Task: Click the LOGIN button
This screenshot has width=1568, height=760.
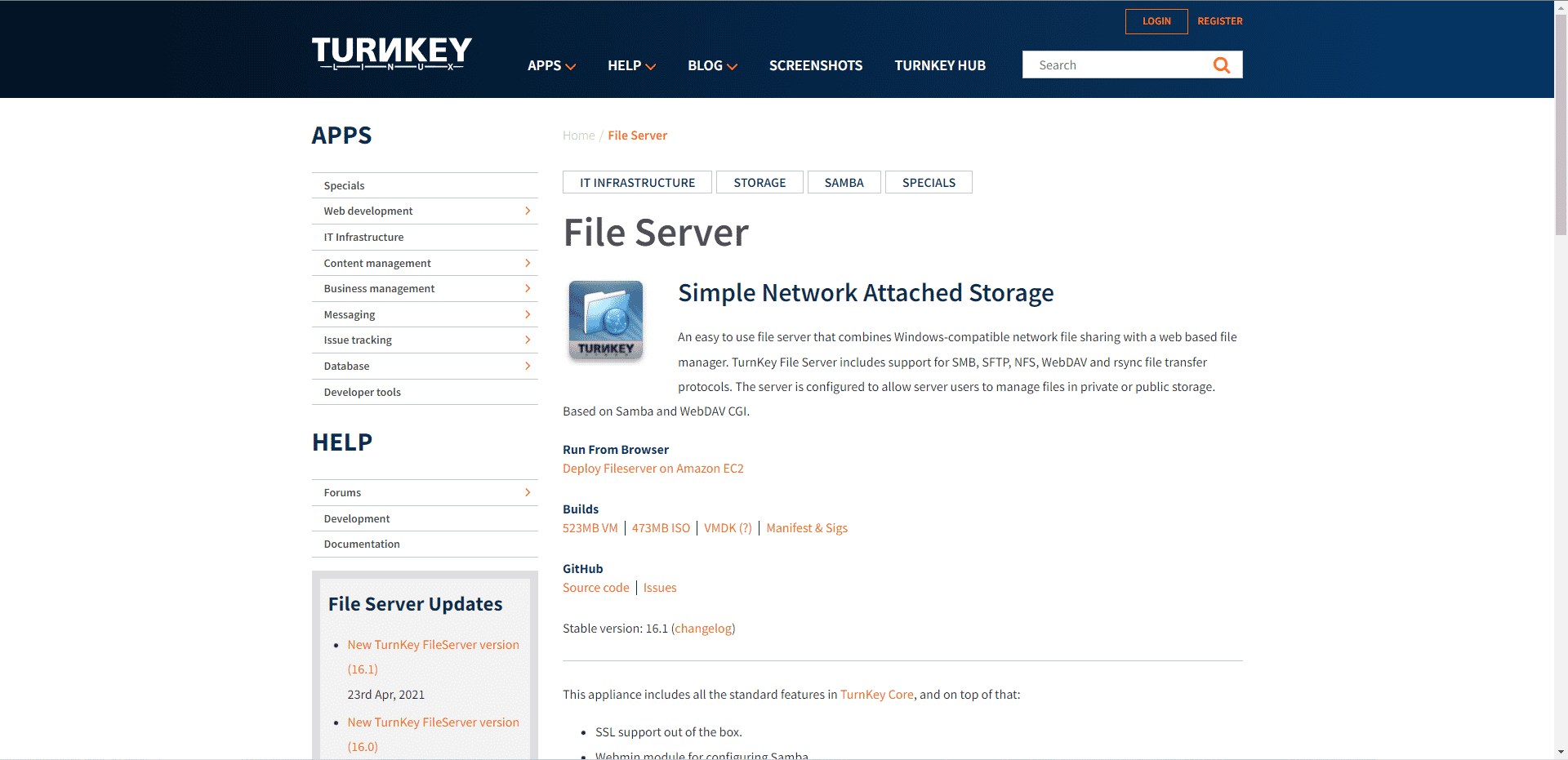Action: coord(1156,21)
